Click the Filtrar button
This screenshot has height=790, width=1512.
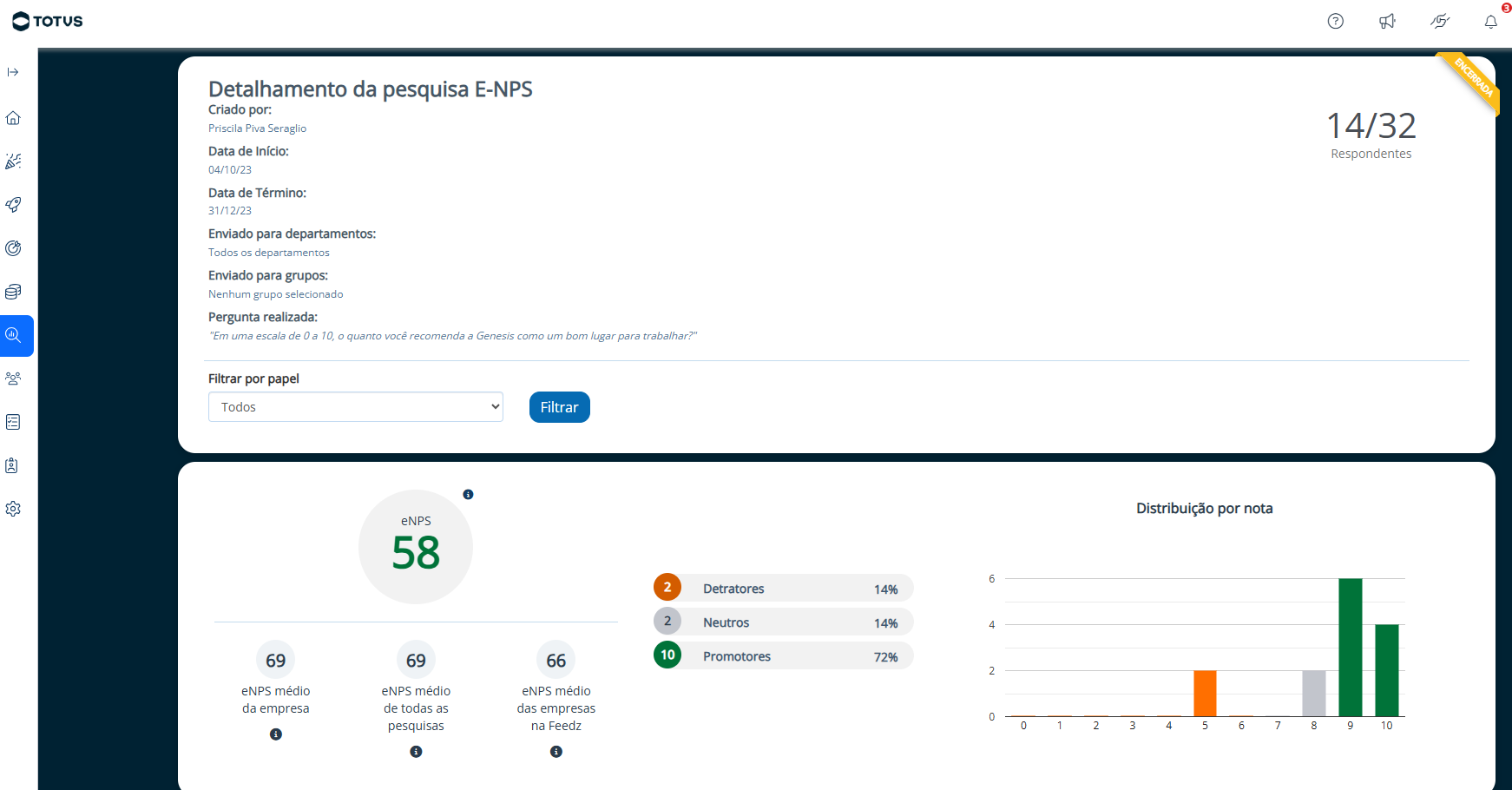559,407
